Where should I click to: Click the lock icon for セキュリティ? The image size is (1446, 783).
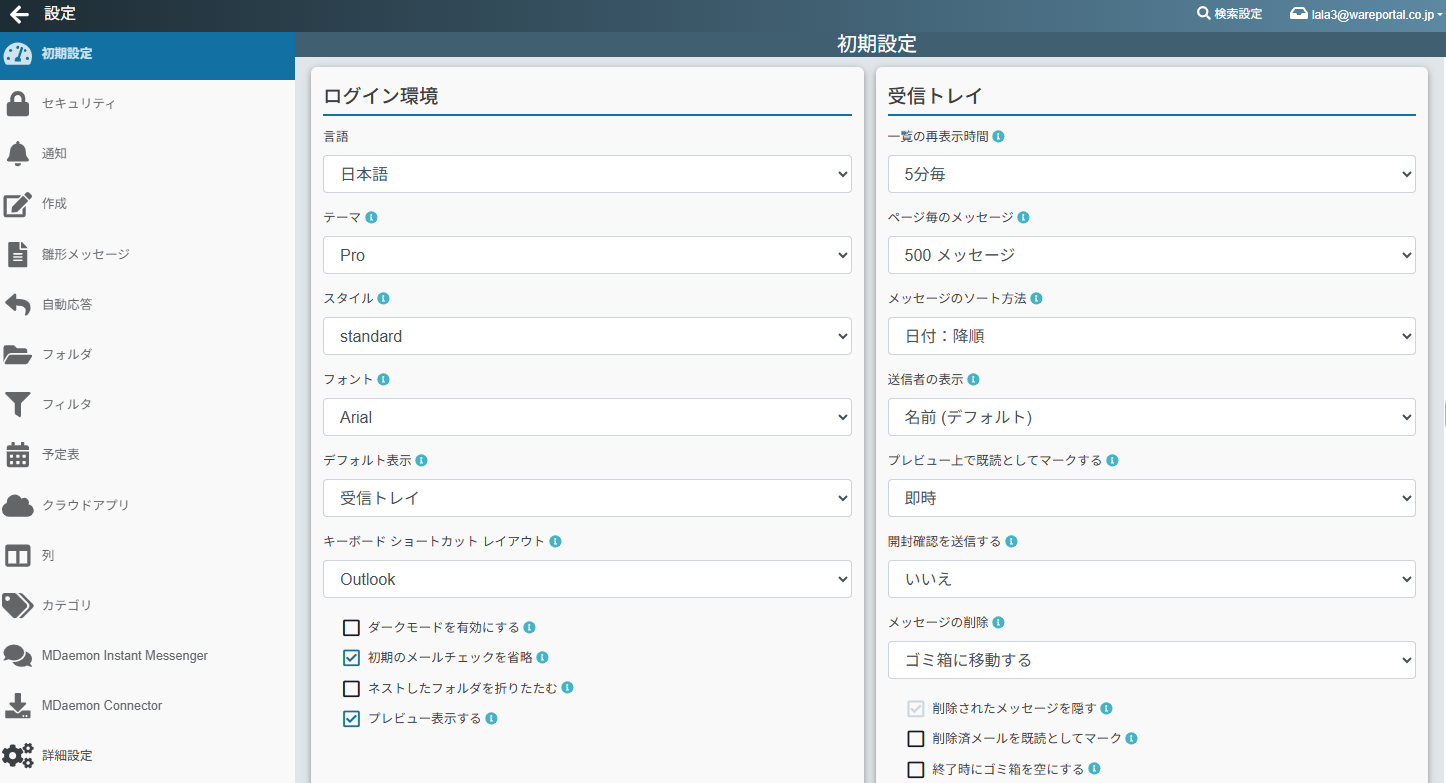coord(17,104)
